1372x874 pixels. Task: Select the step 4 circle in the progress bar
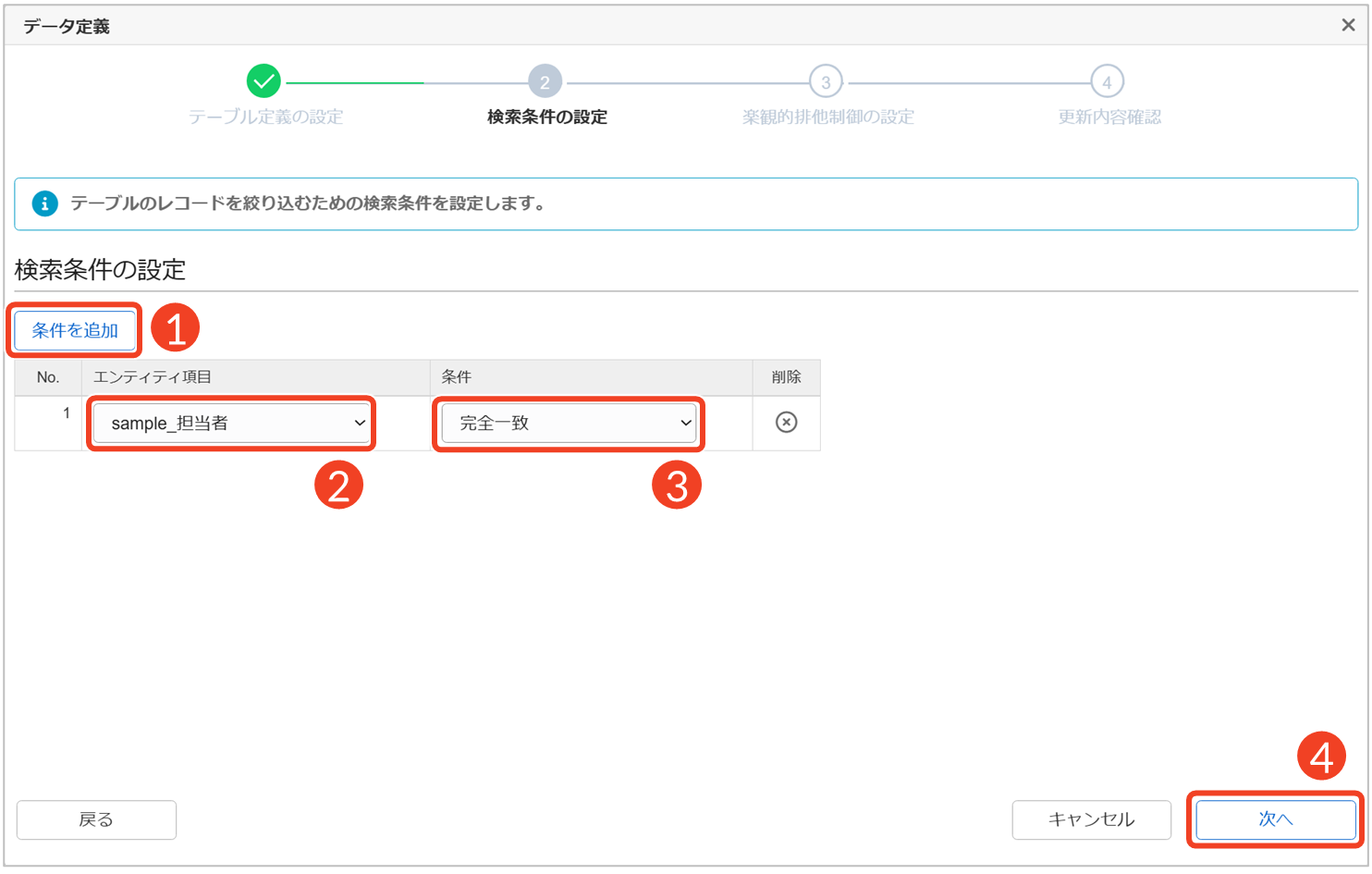(x=1107, y=81)
